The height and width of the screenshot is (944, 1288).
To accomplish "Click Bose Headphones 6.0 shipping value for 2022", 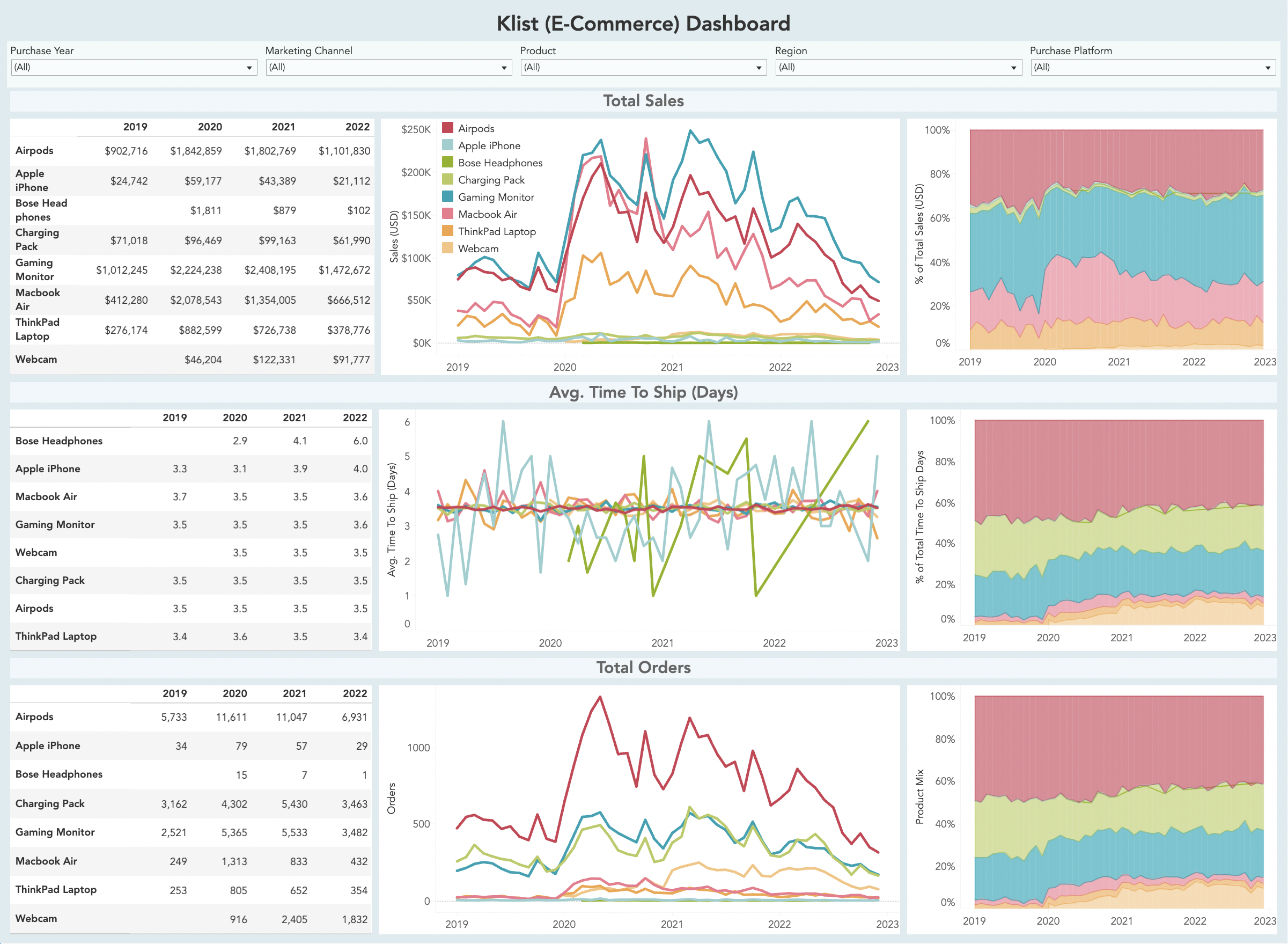I will pyautogui.click(x=359, y=441).
